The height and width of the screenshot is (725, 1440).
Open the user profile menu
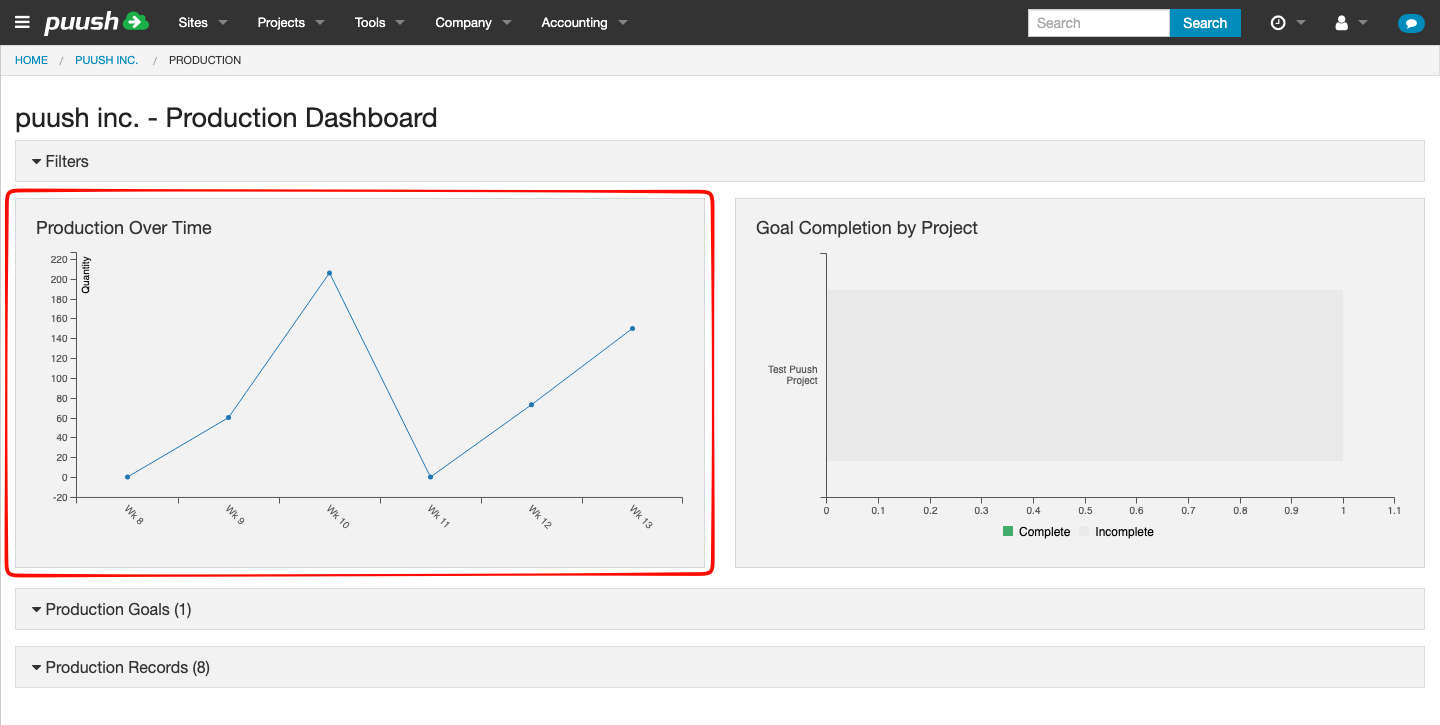click(1350, 23)
